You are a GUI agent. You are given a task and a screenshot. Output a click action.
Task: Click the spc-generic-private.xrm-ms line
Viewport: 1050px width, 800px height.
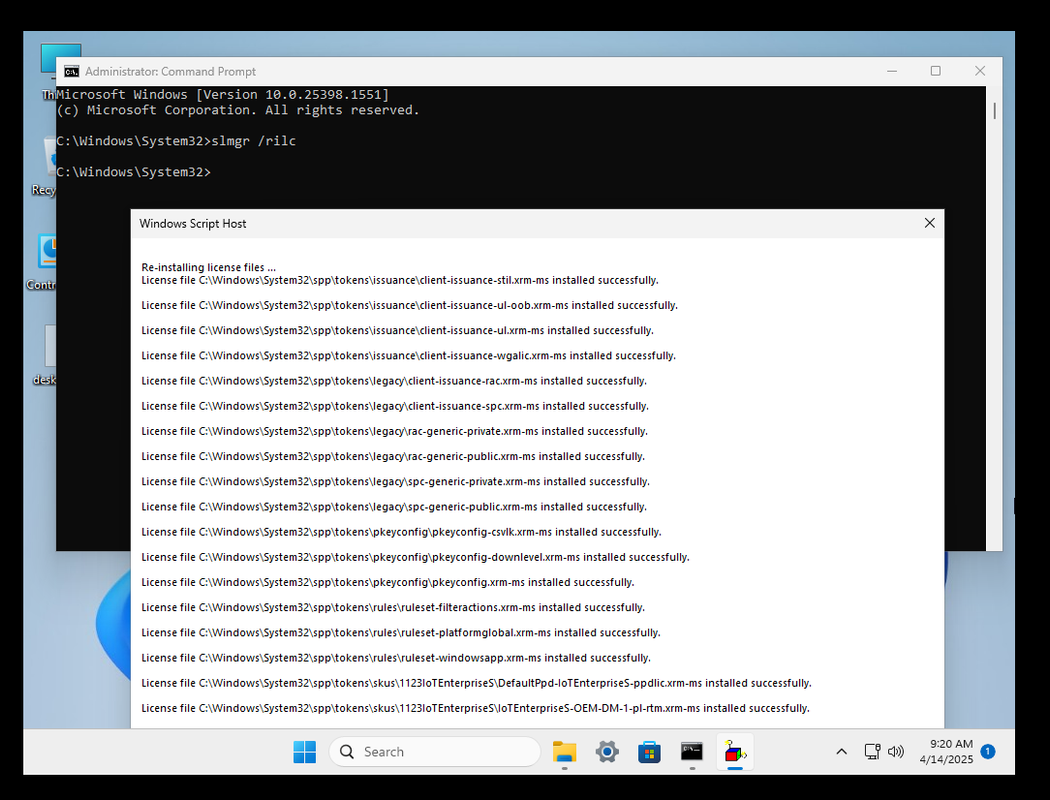coord(396,482)
